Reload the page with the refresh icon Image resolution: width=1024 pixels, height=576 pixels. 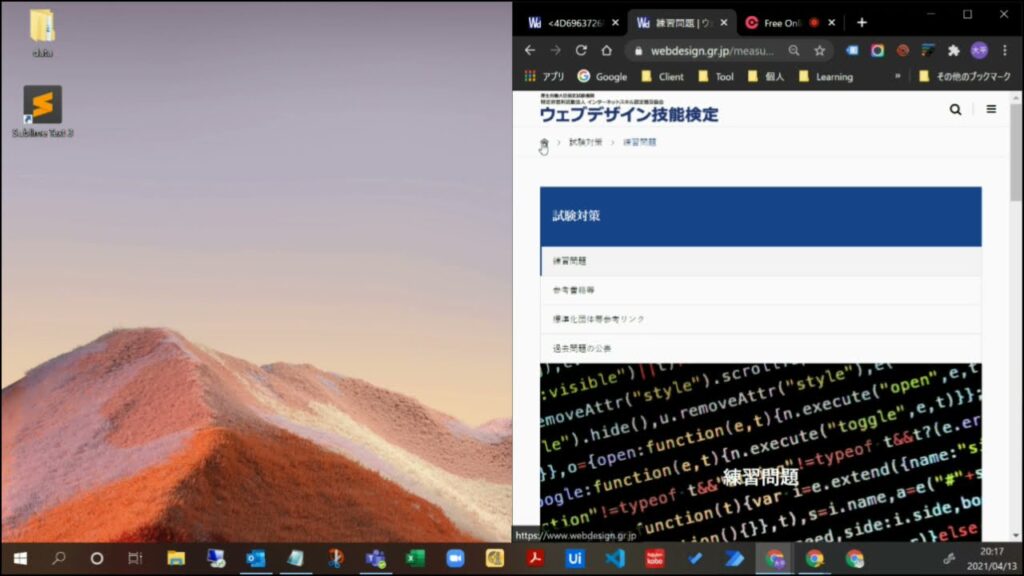click(581, 49)
